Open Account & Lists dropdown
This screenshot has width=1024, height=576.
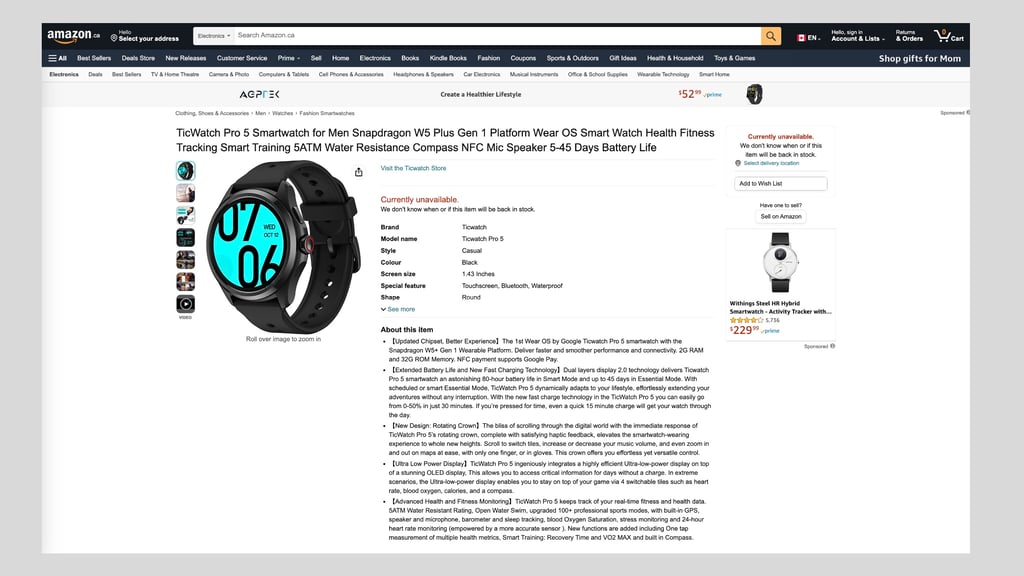857,36
